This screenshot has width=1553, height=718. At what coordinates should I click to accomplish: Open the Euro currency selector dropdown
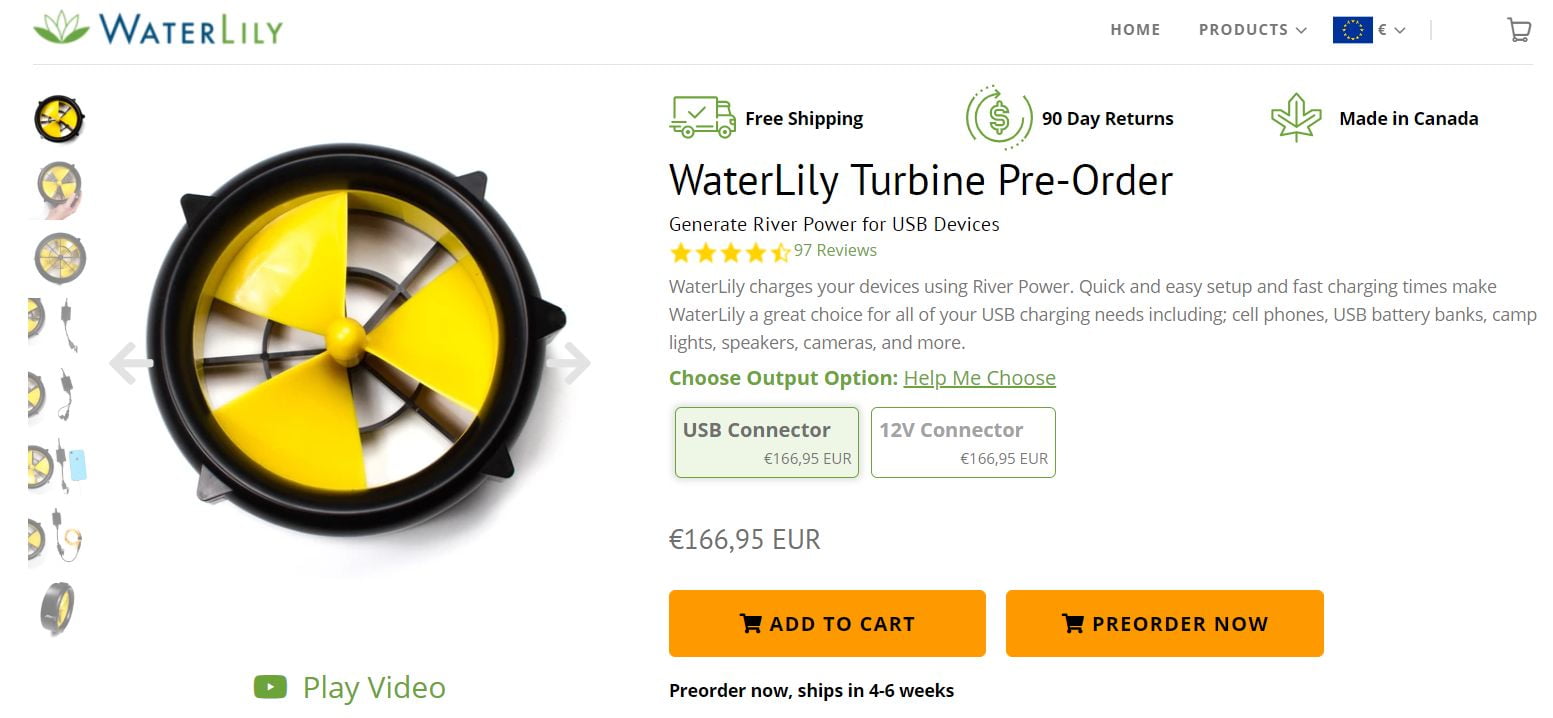tap(1369, 30)
